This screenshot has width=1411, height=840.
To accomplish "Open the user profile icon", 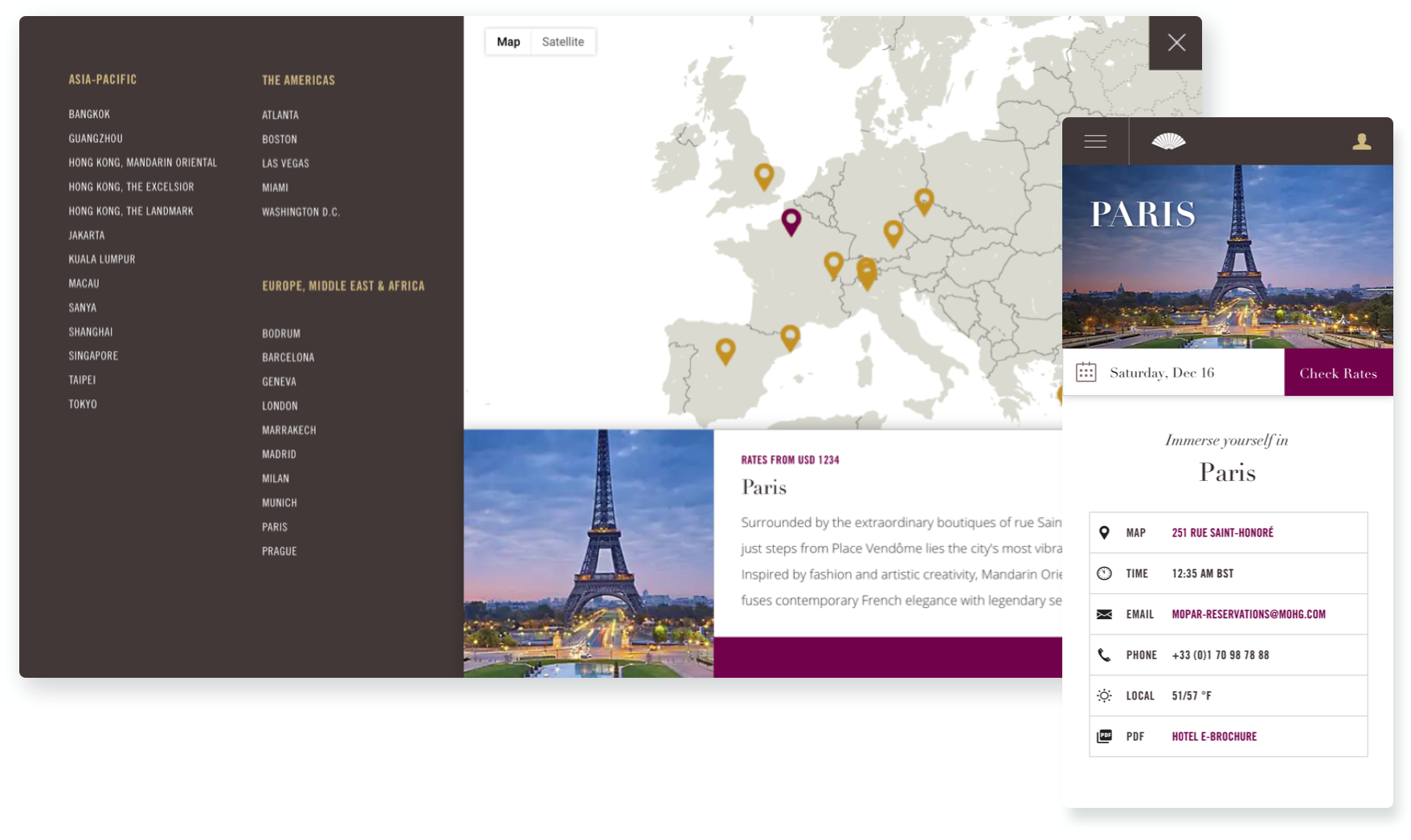I will (x=1361, y=141).
